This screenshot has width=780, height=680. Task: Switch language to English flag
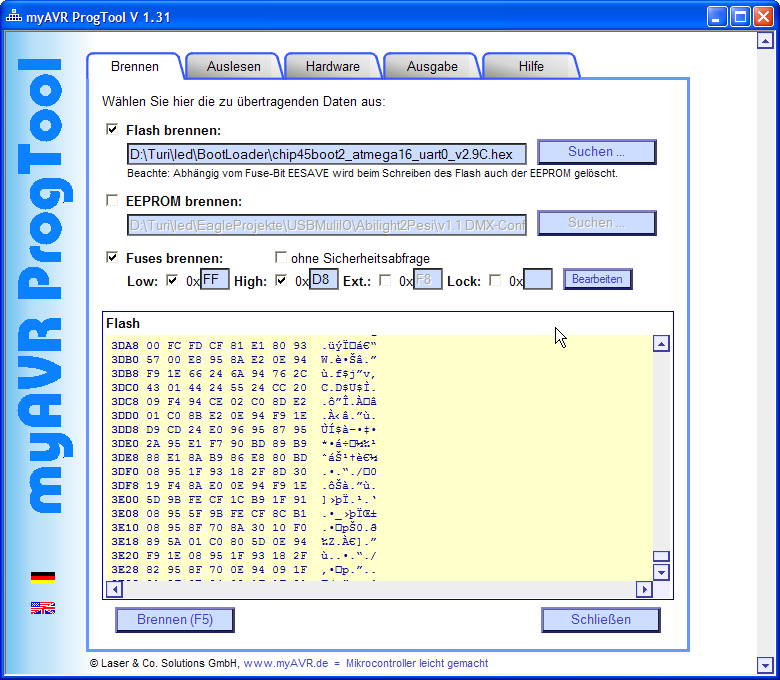[43, 607]
